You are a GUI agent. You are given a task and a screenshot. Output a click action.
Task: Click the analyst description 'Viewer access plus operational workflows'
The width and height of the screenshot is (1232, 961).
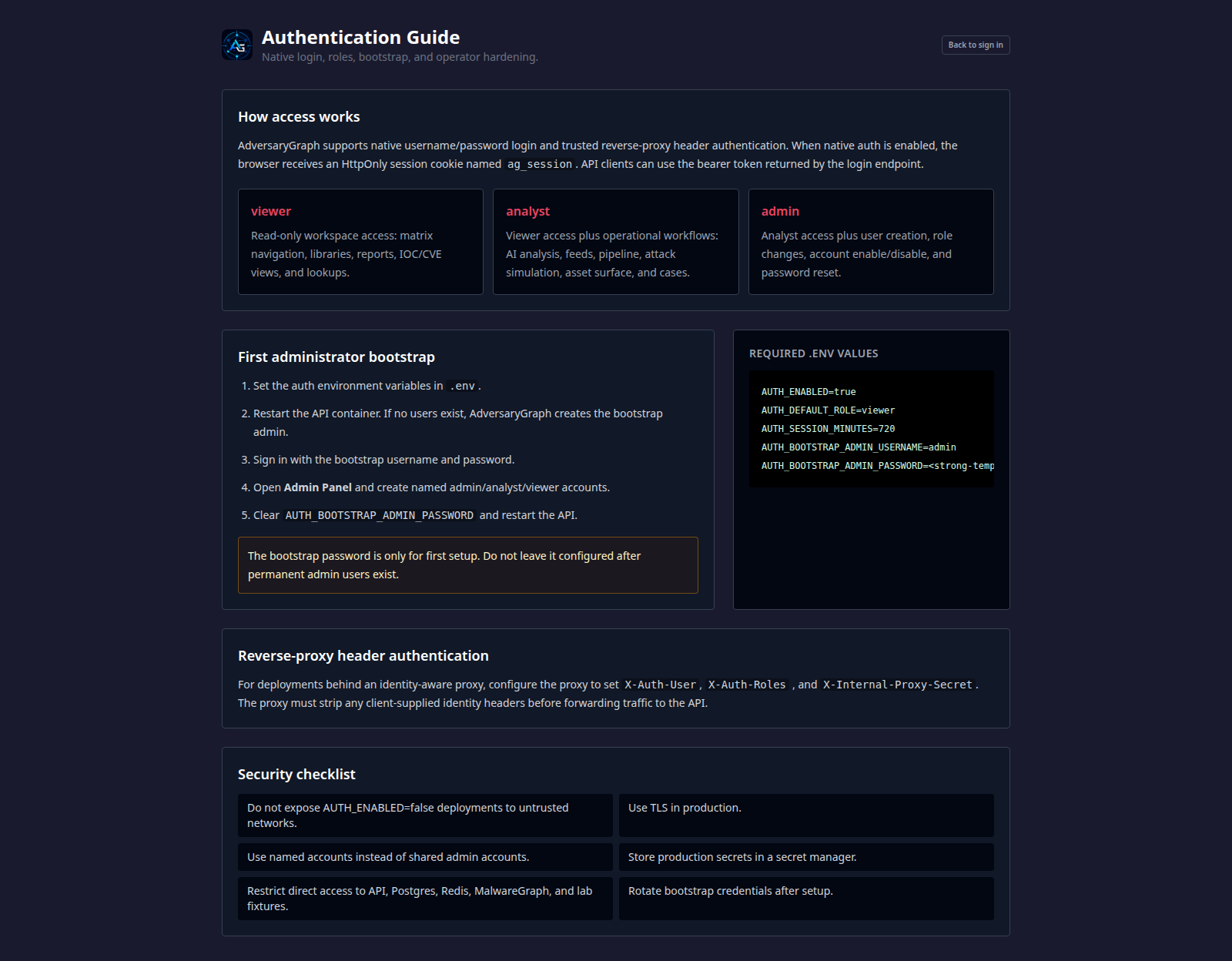612,254
